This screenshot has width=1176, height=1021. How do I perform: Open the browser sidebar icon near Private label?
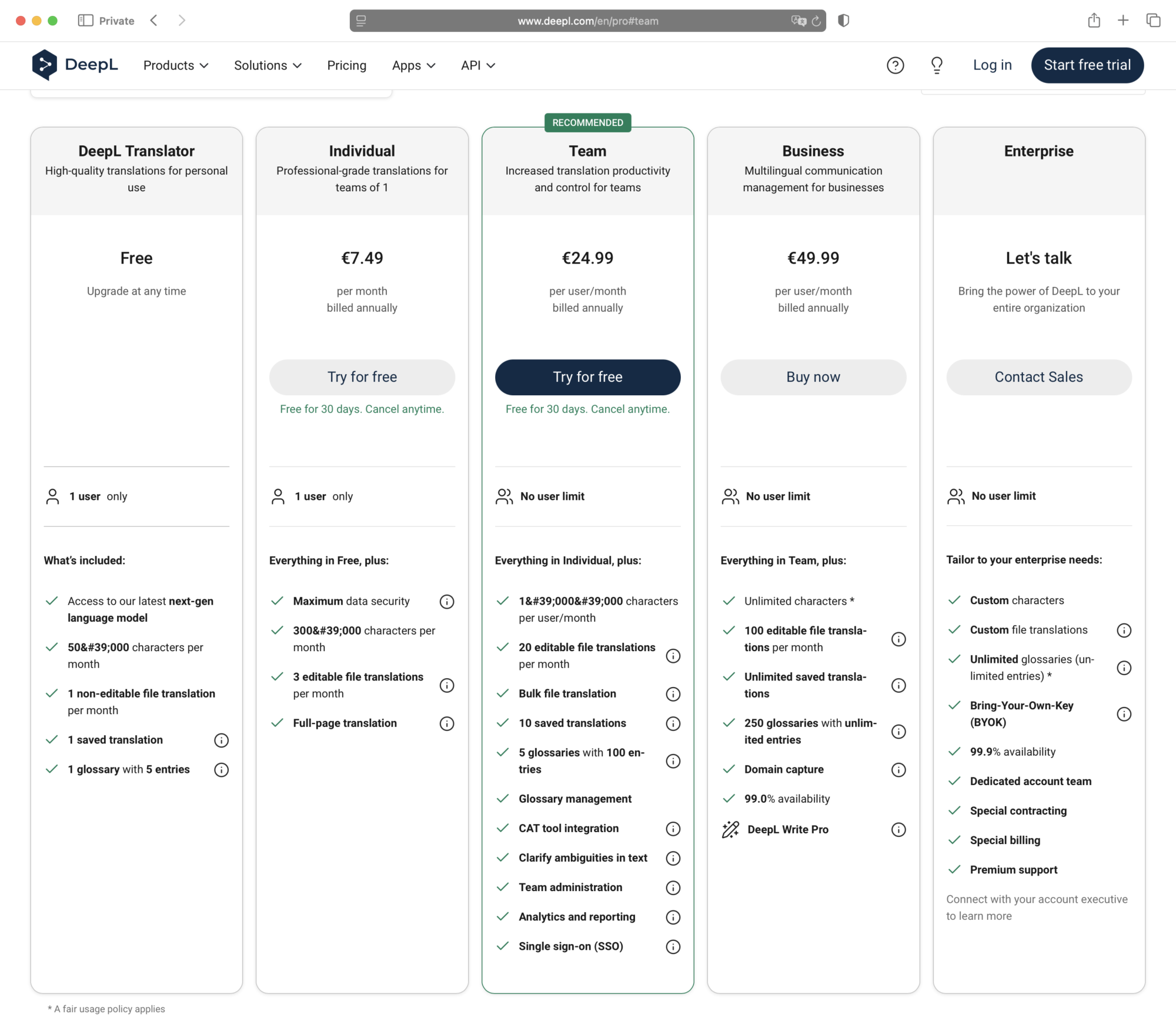tap(86, 20)
